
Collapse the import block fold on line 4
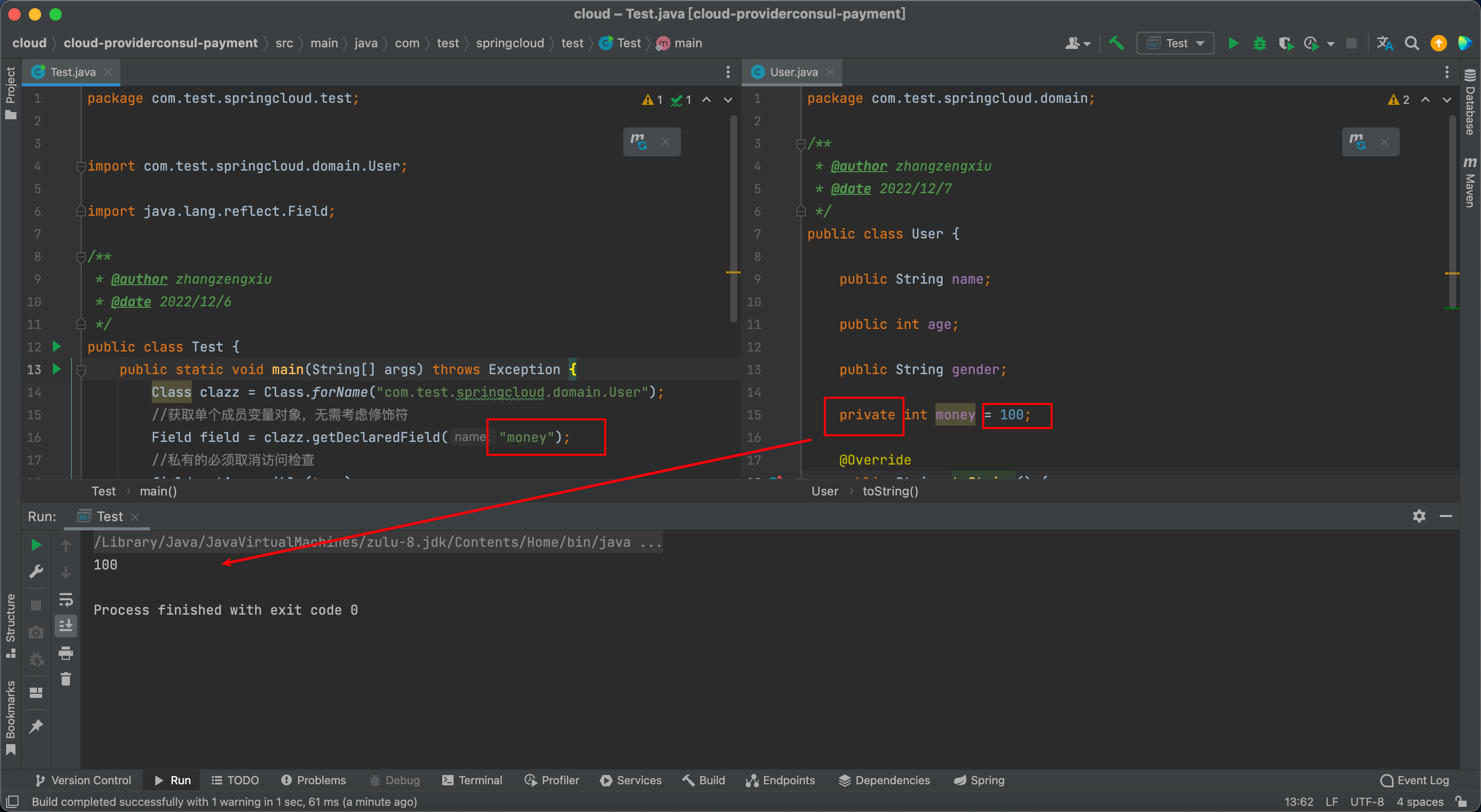pyautogui.click(x=81, y=166)
